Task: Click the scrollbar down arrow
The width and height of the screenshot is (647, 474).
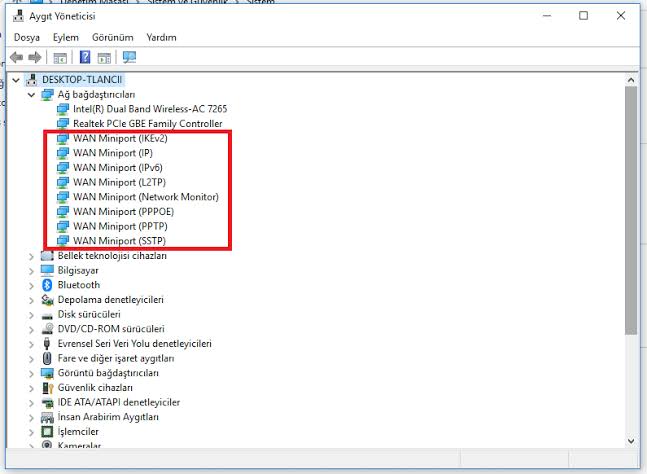Action: tap(631, 441)
